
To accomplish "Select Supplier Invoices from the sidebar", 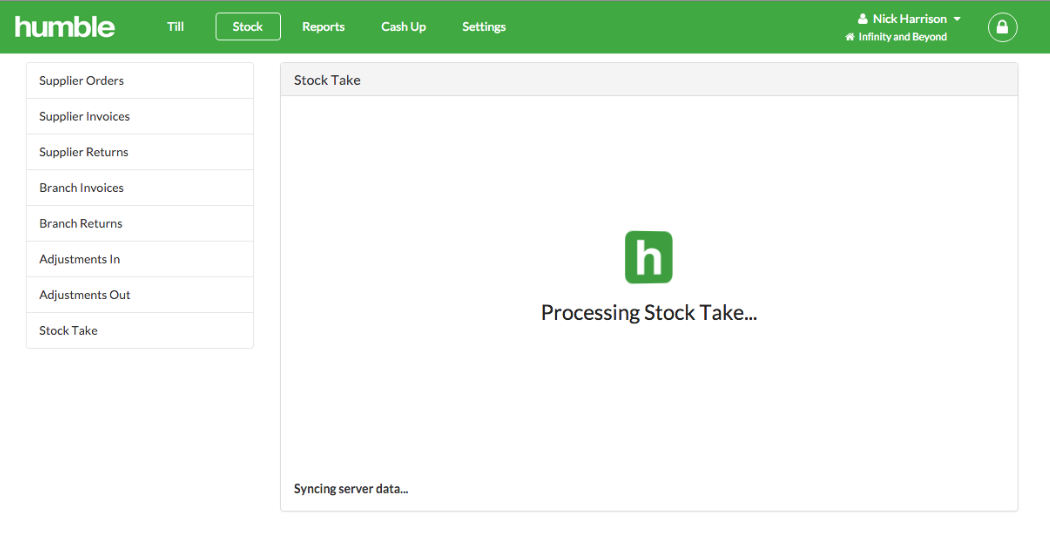I will click(x=140, y=117).
